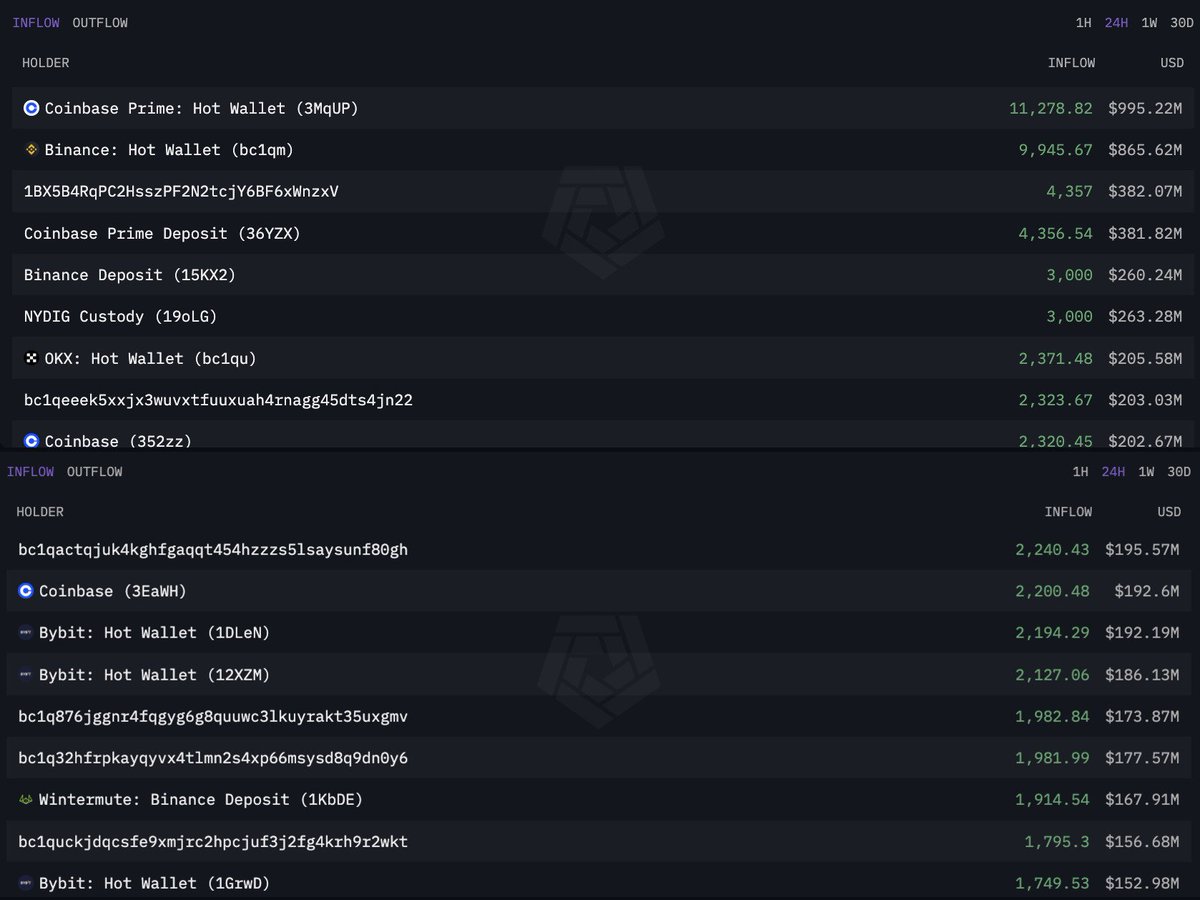Image resolution: width=1200 pixels, height=900 pixels.
Task: Select INFLOW tab in the upper table
Action: (36, 23)
